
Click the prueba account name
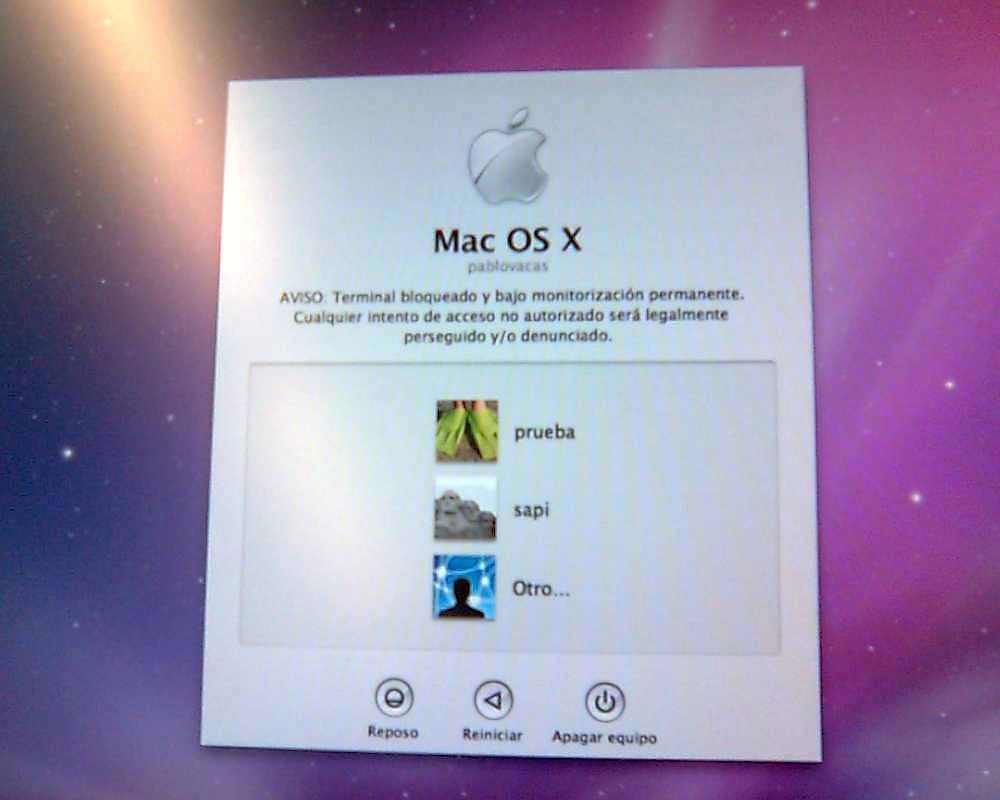coord(545,433)
